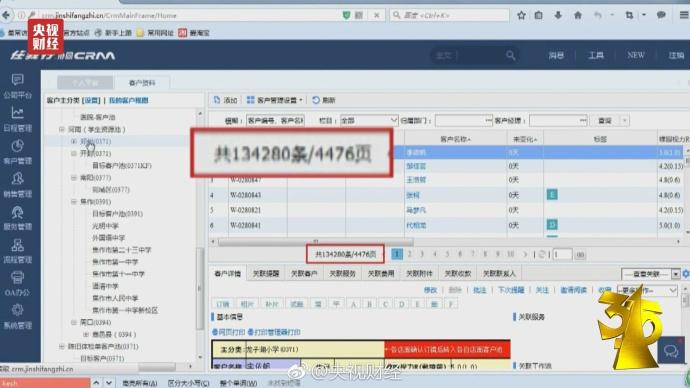The height and width of the screenshot is (388, 690).
Task: Collapse the 焦作(0391) tree node
Action: (x=74, y=201)
